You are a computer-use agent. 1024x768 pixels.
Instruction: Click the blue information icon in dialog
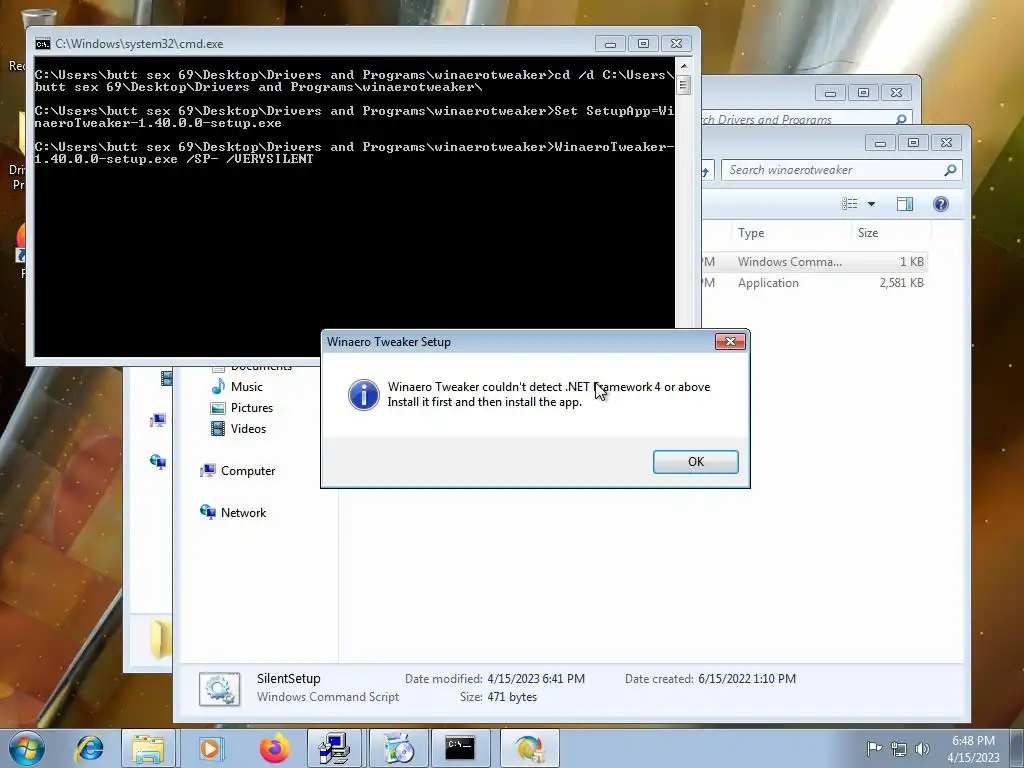[x=364, y=395]
